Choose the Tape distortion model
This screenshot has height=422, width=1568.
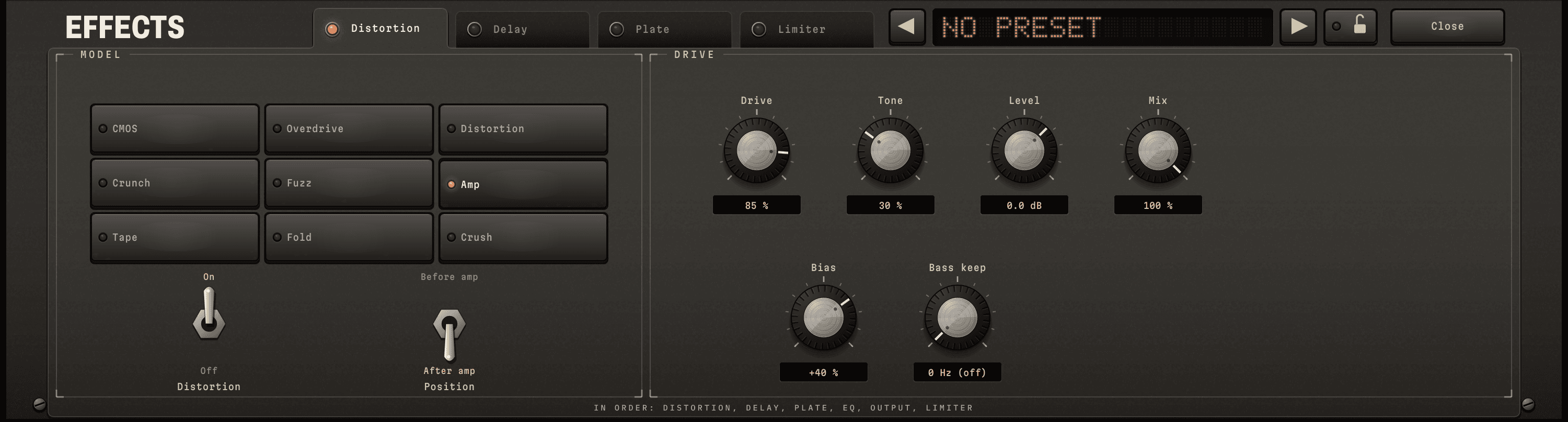(175, 237)
